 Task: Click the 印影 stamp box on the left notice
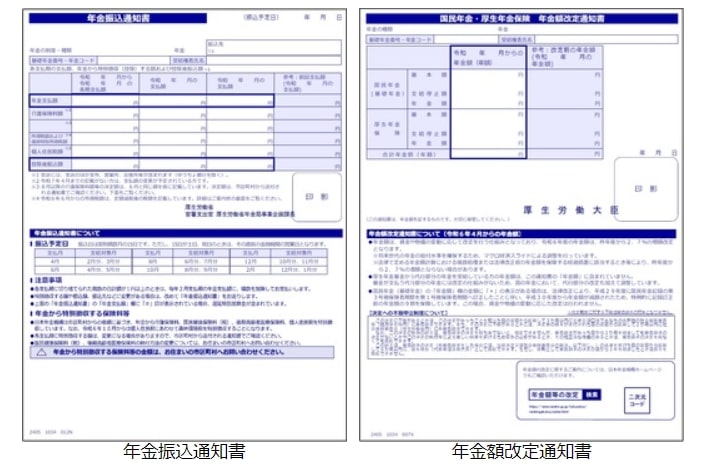coord(317,197)
